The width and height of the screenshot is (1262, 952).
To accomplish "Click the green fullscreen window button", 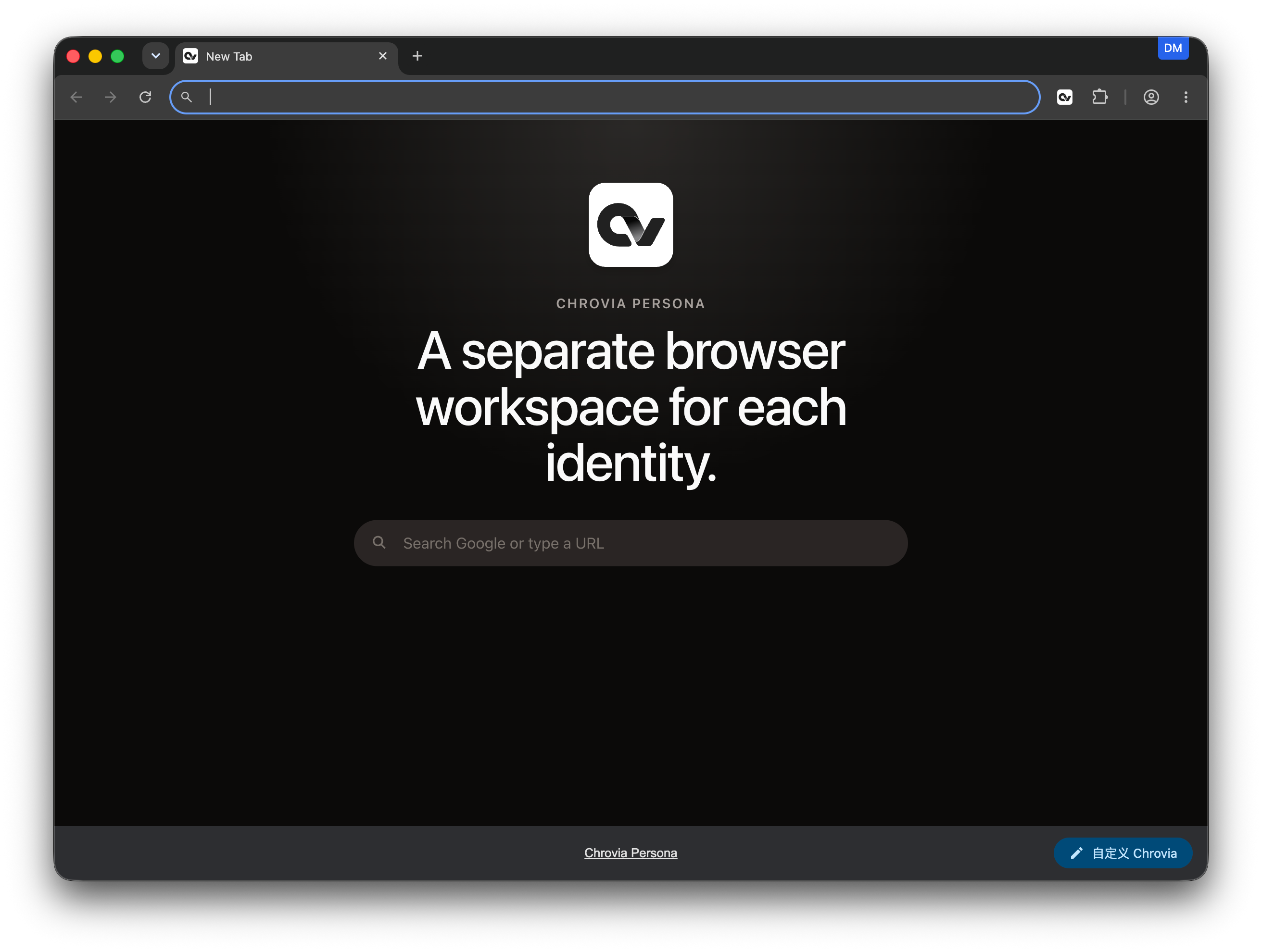I will click(117, 56).
